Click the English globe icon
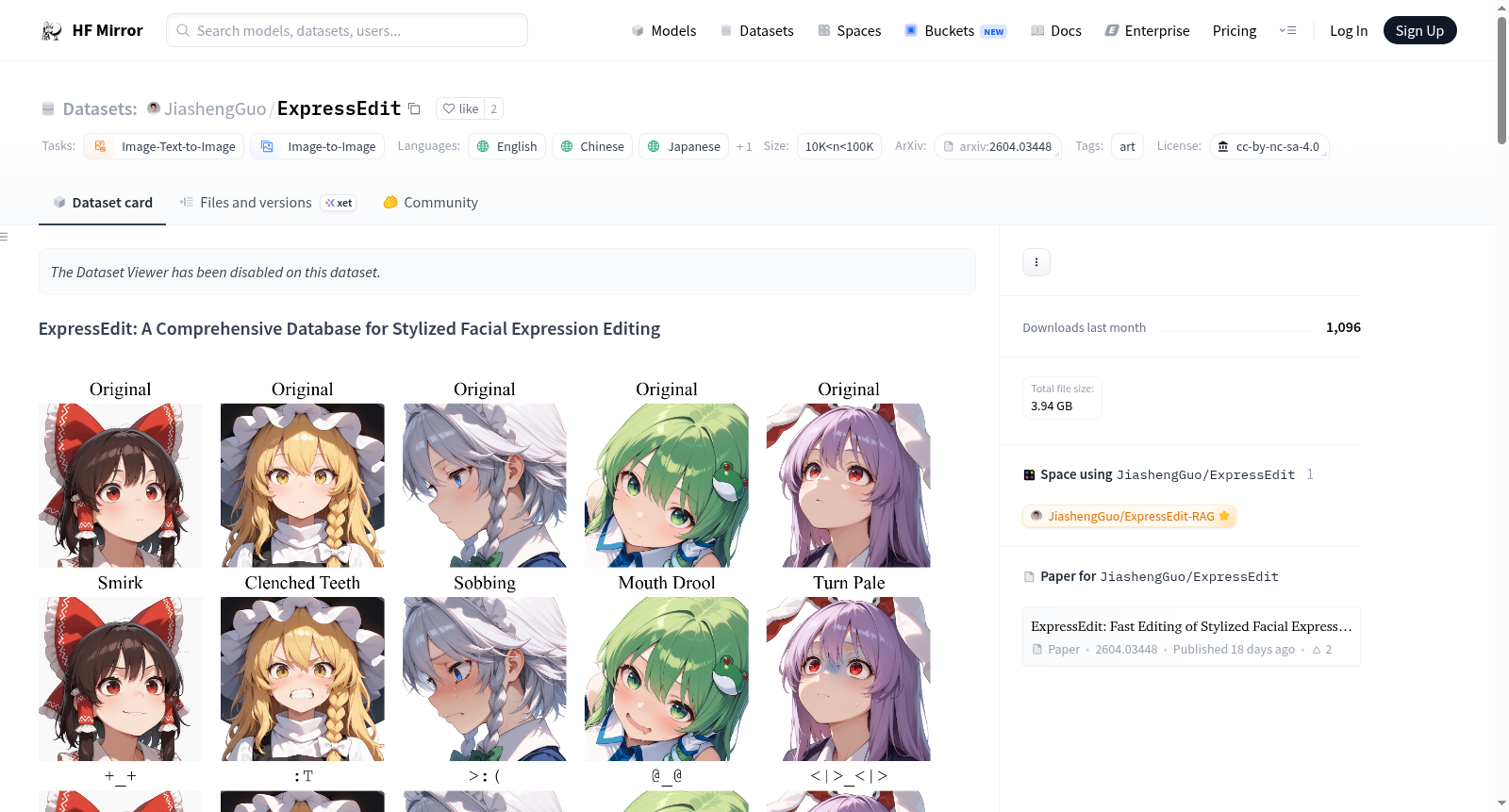 tap(483, 146)
